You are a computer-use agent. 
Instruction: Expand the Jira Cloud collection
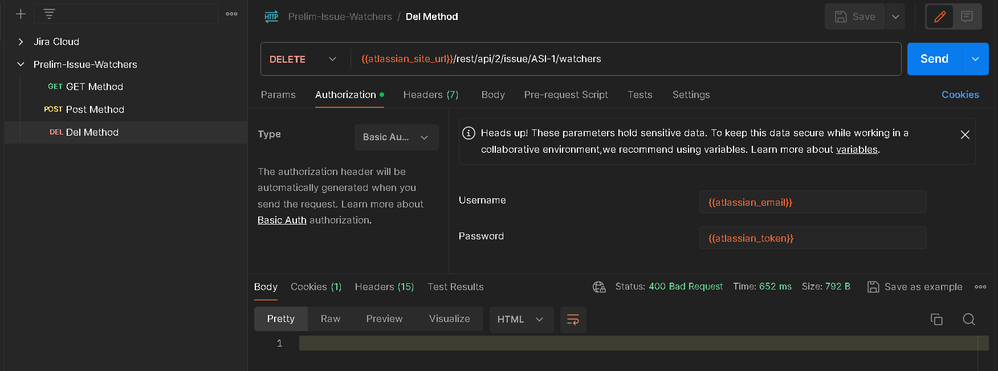click(20, 41)
